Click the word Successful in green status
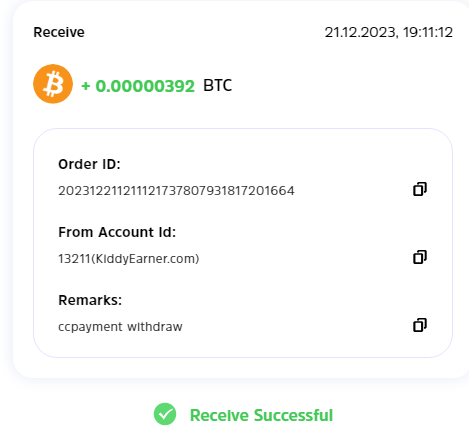The width and height of the screenshot is (469, 444). click(293, 415)
